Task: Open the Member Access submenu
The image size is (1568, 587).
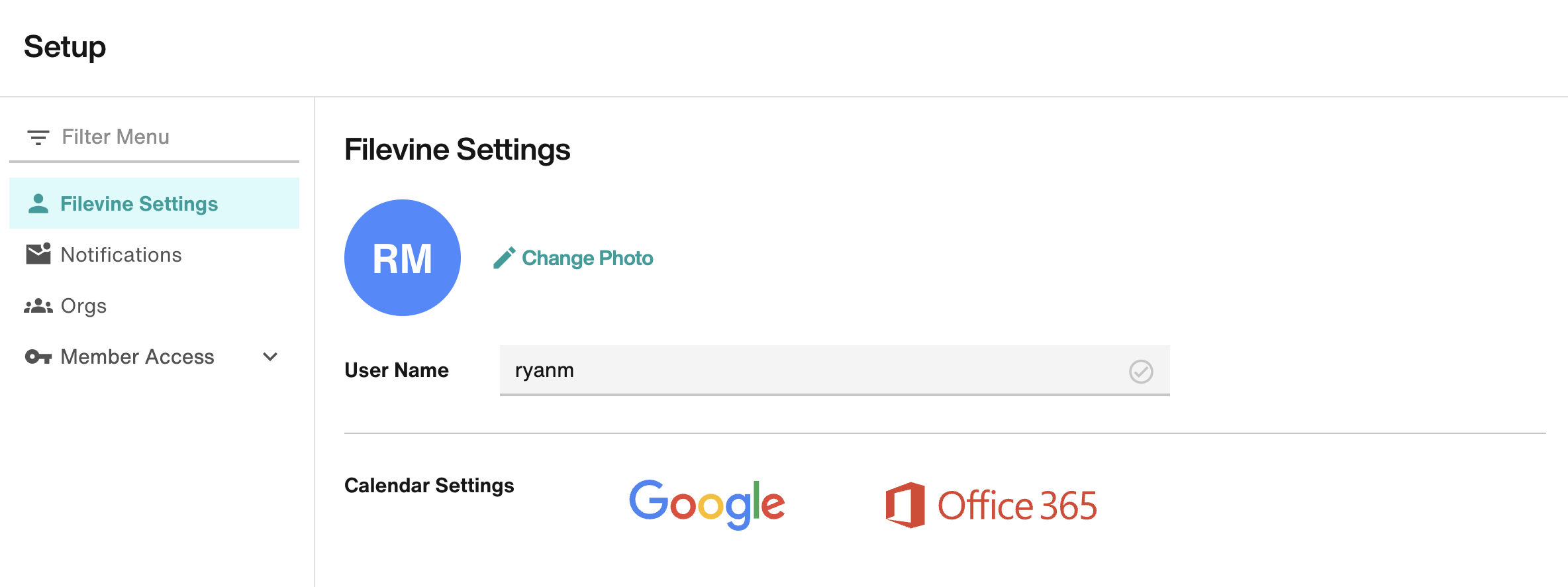Action: coord(136,356)
